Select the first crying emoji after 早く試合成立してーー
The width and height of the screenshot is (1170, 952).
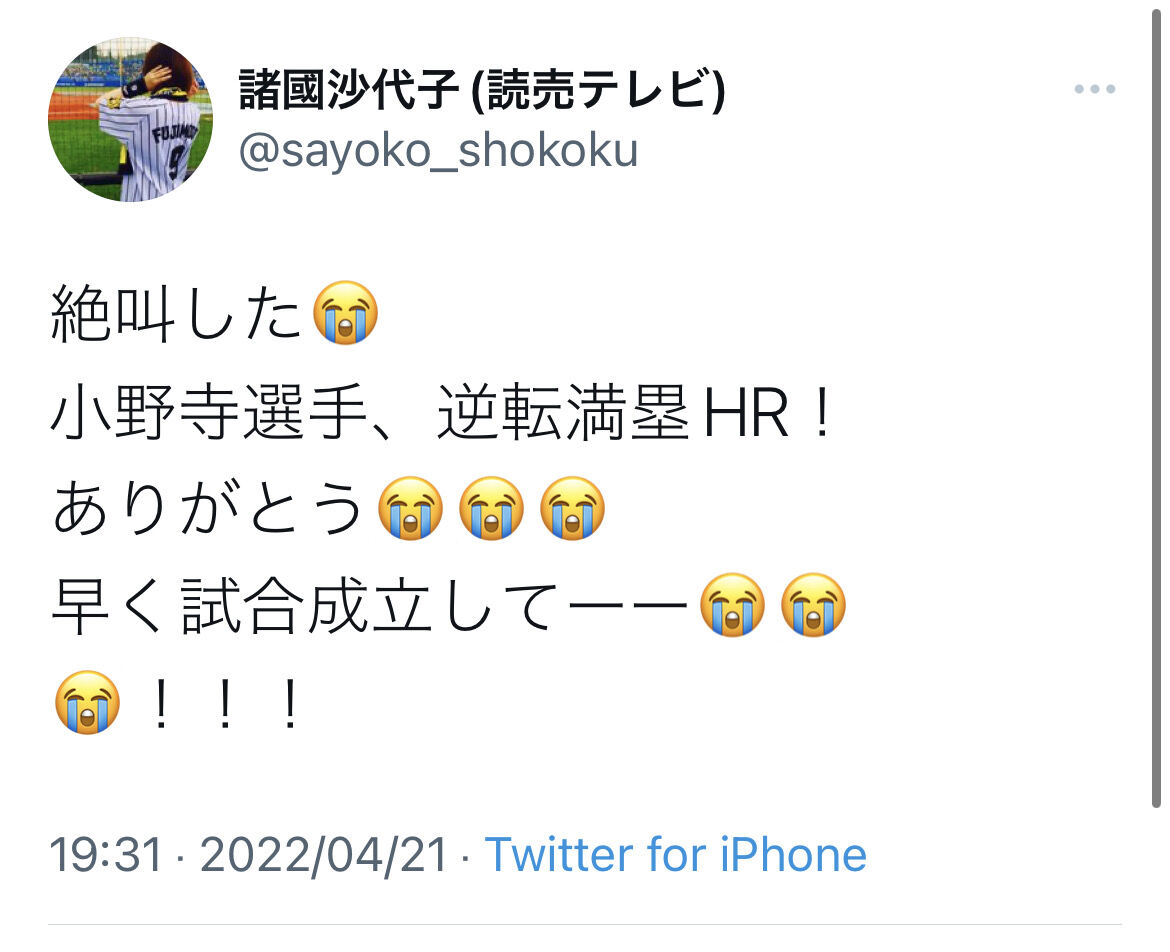[x=732, y=605]
